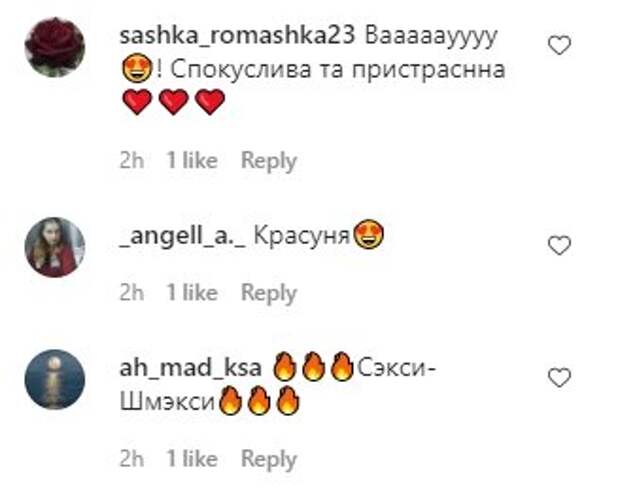
Task: View the moon avatar of ah_mad_ksa
Action: click(x=55, y=379)
